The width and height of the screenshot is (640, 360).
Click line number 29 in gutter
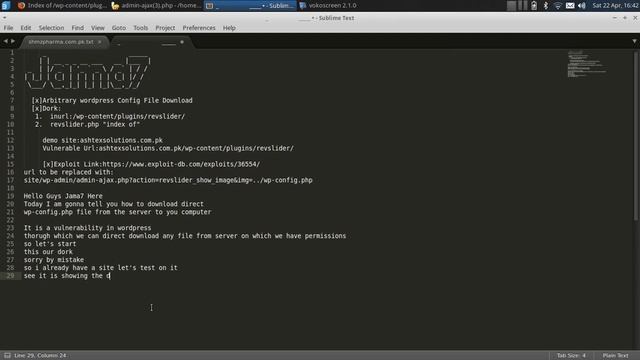coord(10,276)
